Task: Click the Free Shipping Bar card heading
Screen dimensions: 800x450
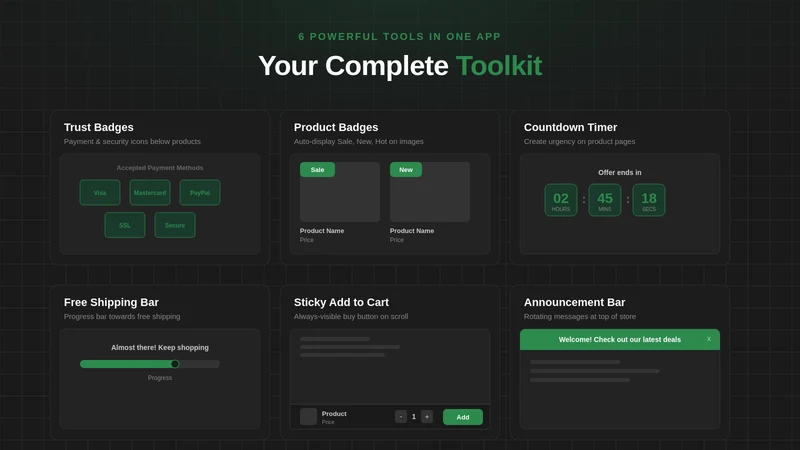Action: 111,303
